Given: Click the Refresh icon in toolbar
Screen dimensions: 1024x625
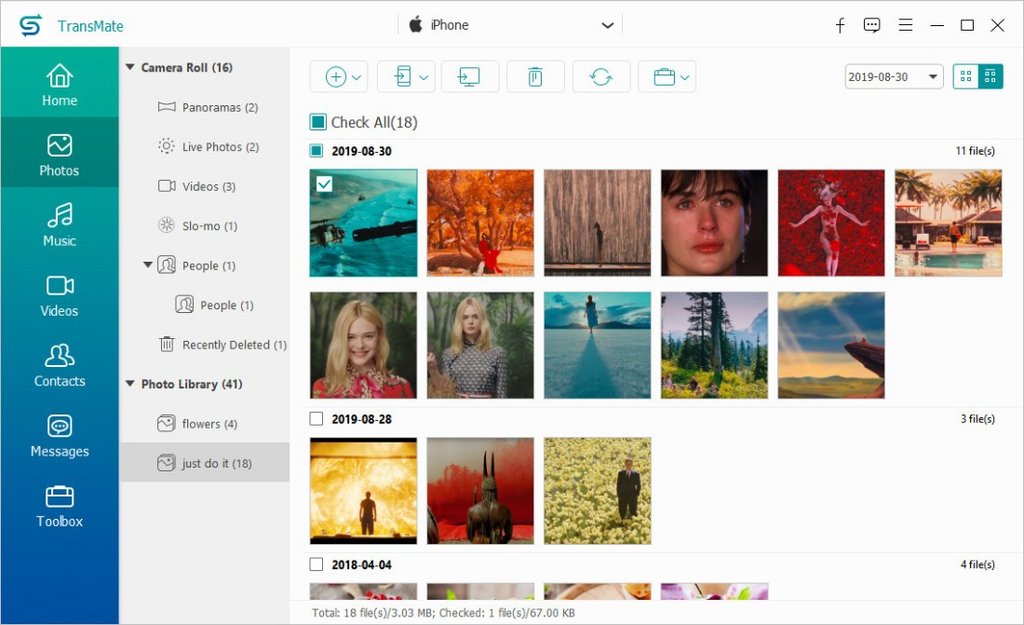Looking at the screenshot, I should pos(601,77).
